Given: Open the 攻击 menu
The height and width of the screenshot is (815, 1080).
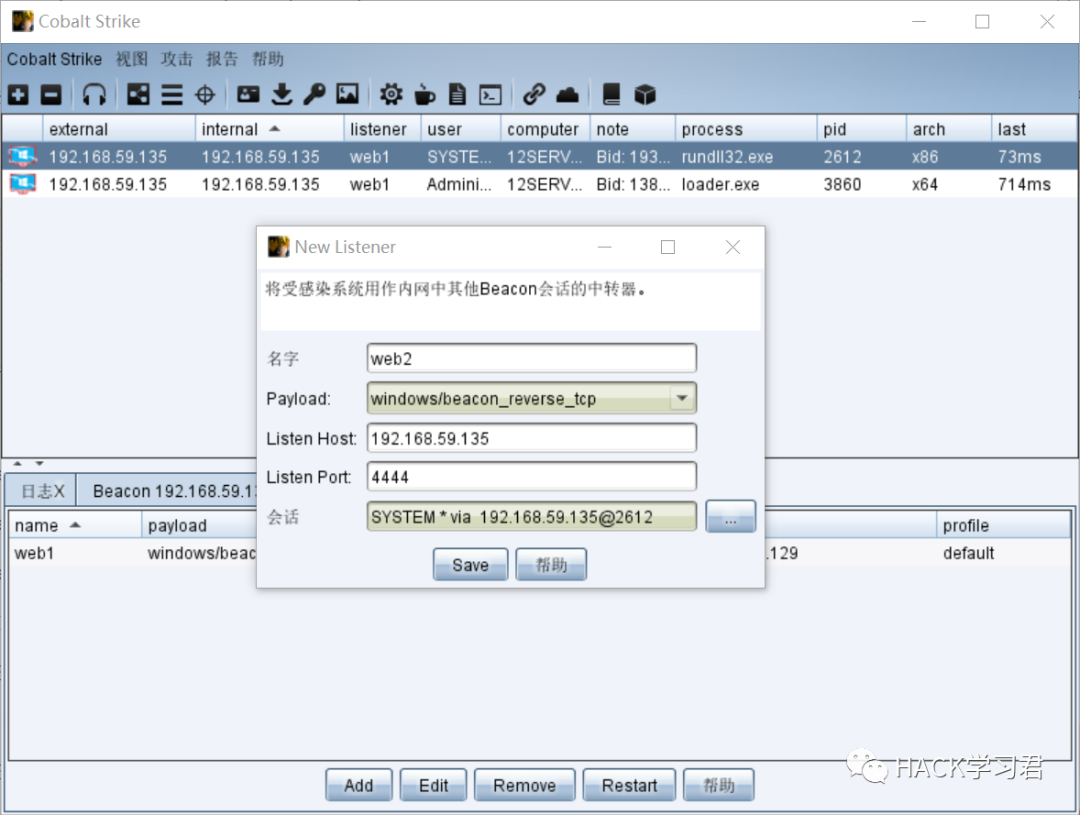Looking at the screenshot, I should [177, 59].
